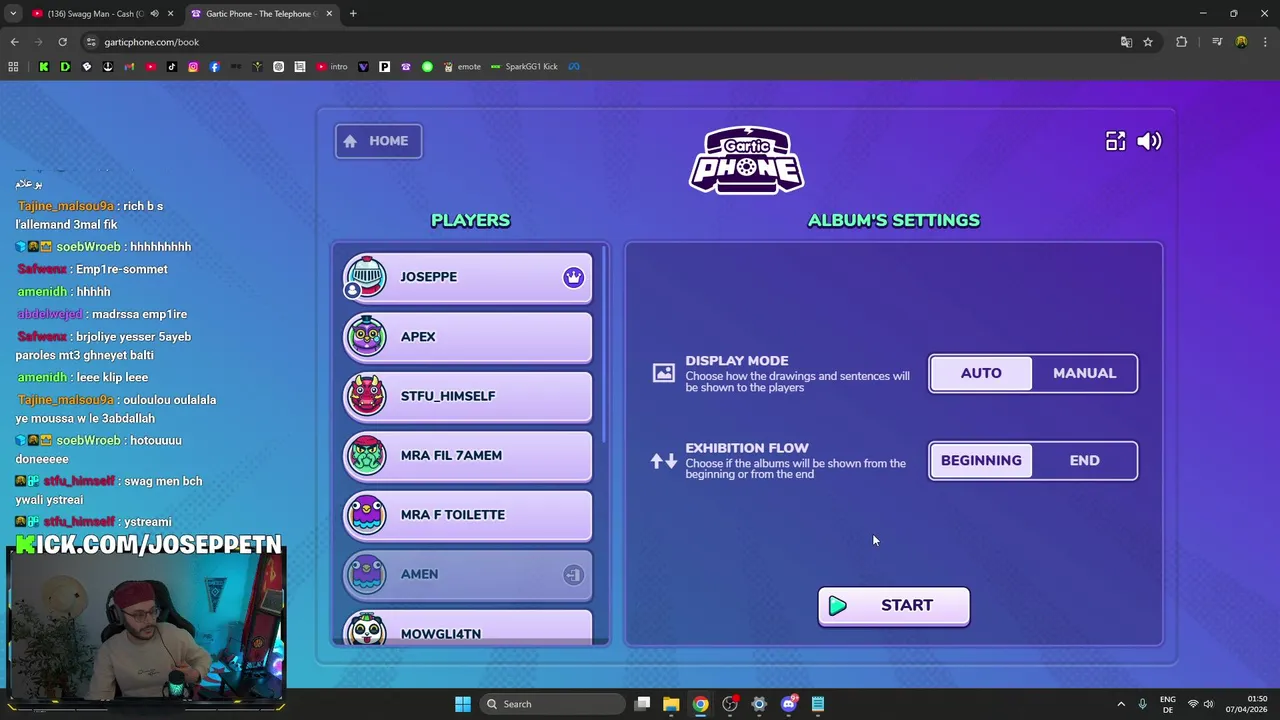The height and width of the screenshot is (720, 1280).
Task: Open a new browser tab
Action: pyautogui.click(x=353, y=14)
